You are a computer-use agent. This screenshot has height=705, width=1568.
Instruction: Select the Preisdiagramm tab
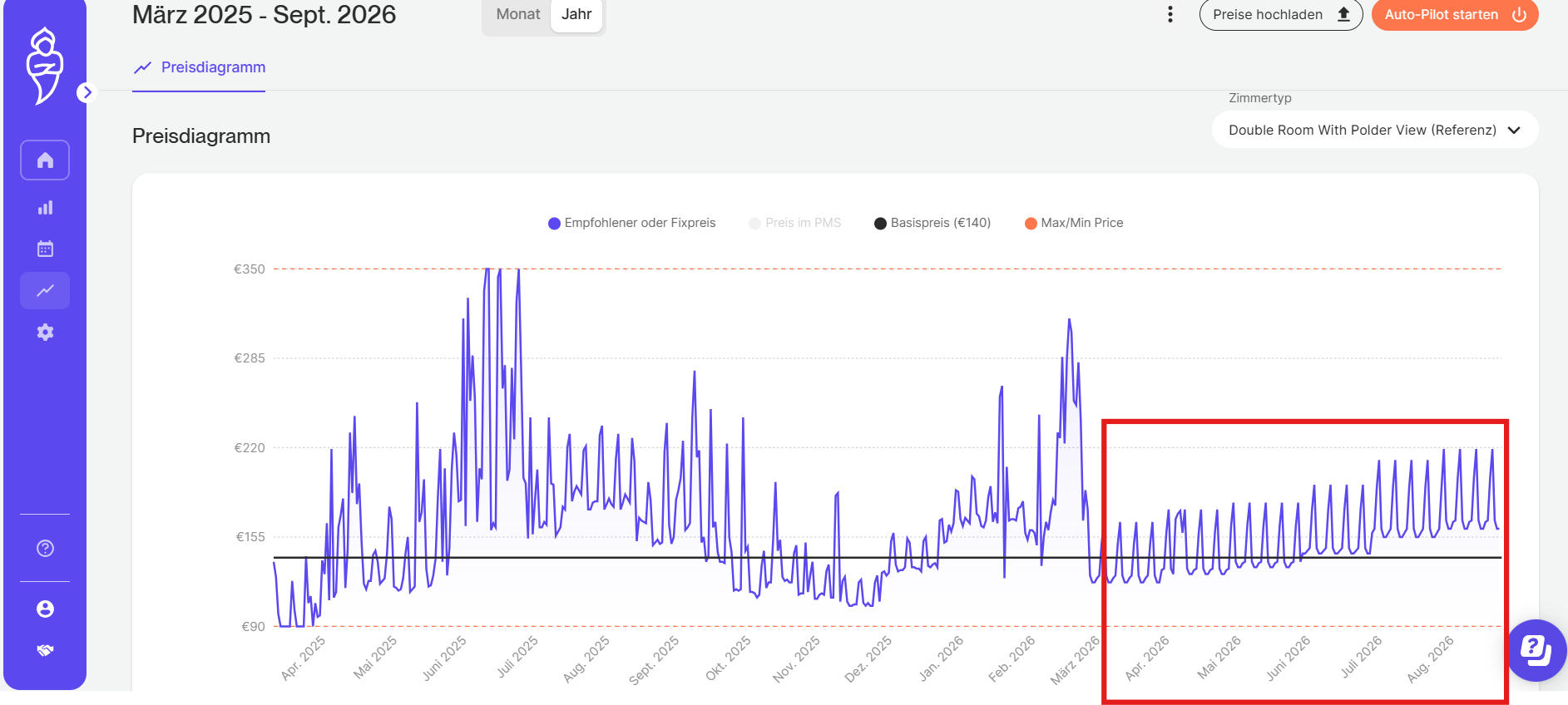200,67
